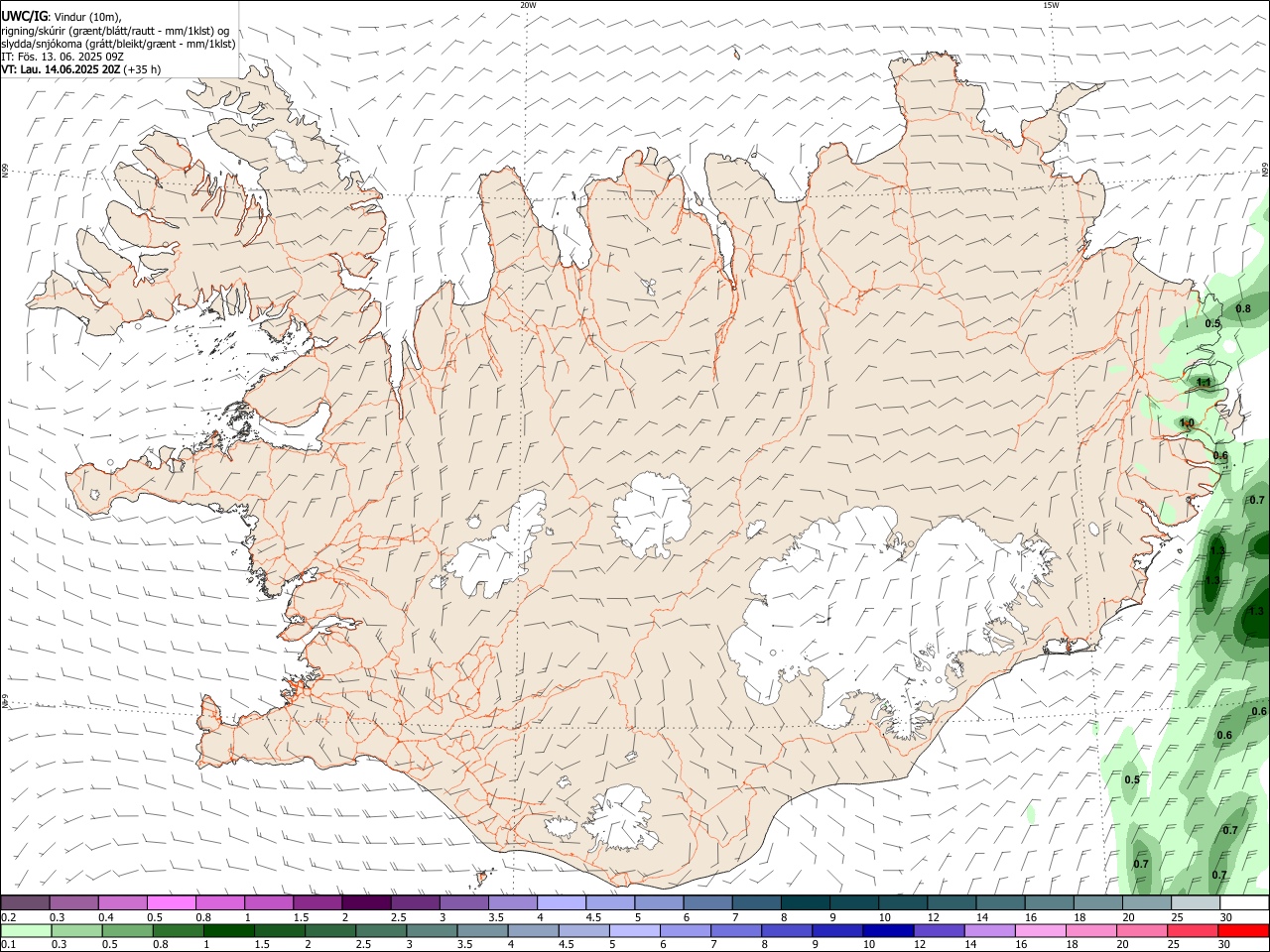Click the white Mýrdalsjökull glacier near the south coast
The height and width of the screenshot is (952, 1270).
(622, 818)
